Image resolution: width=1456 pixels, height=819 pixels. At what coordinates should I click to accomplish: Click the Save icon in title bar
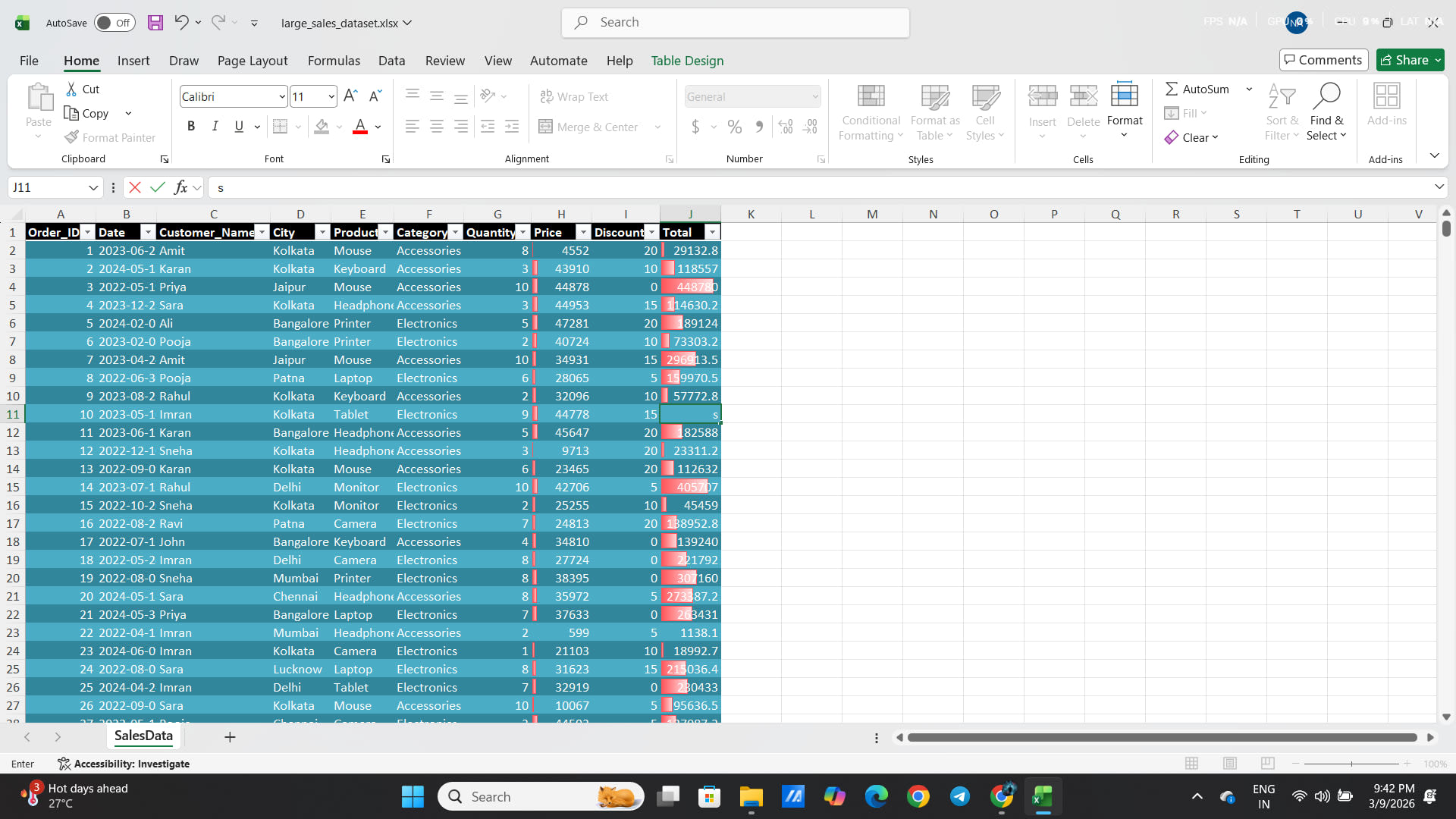tap(155, 23)
